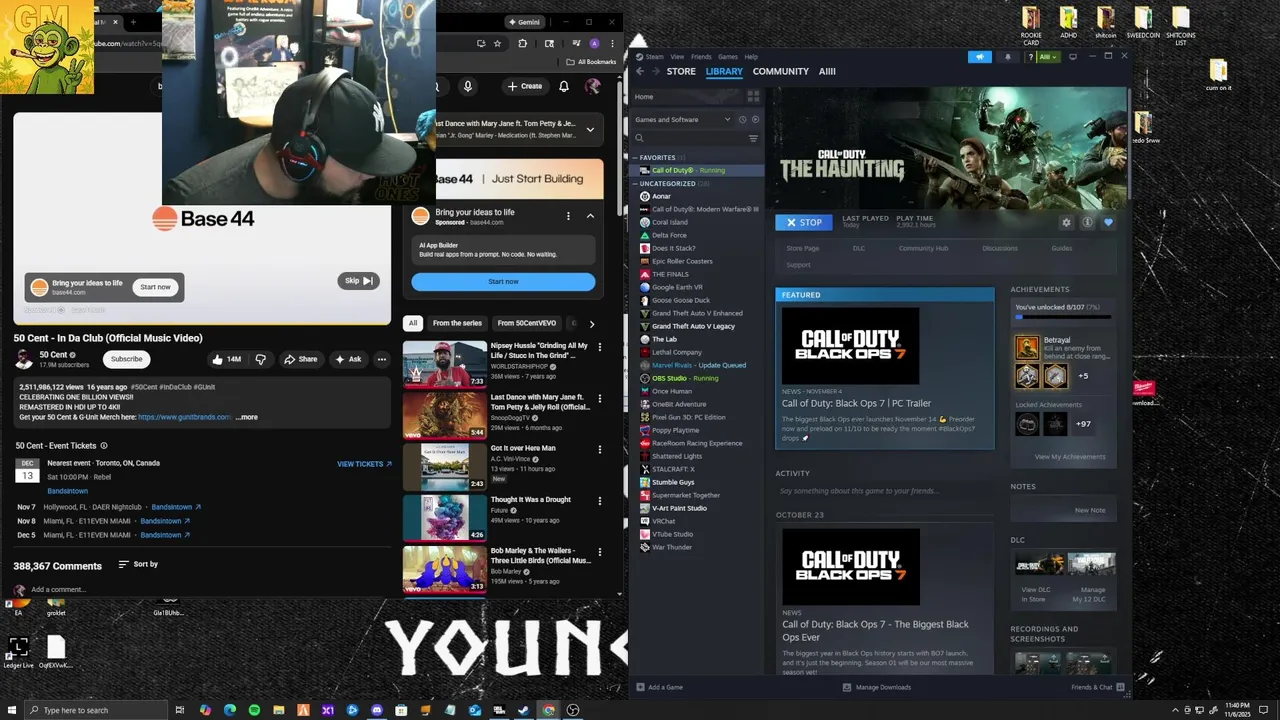Open more actions menu under the video
The image size is (1280, 720).
pos(381,359)
